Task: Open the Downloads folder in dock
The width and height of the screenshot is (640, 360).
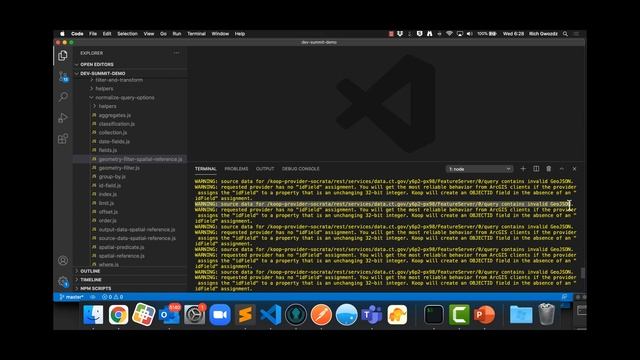Action: pos(521,315)
